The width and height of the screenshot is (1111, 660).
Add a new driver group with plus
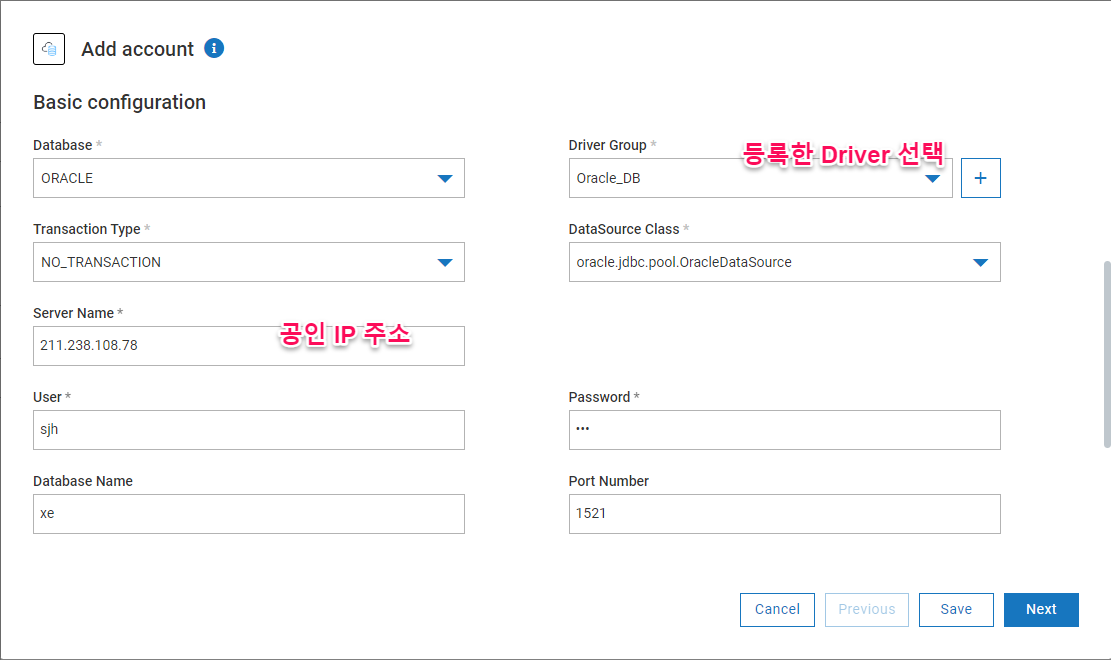click(980, 178)
